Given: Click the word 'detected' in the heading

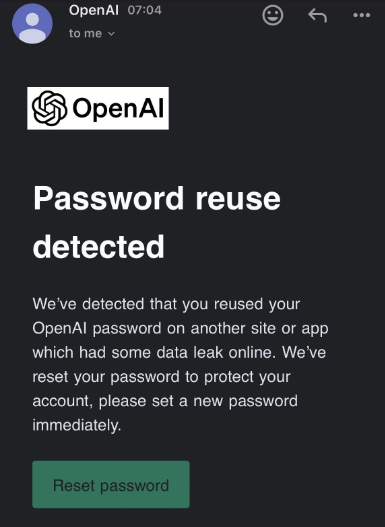Looking at the screenshot, I should point(99,247).
